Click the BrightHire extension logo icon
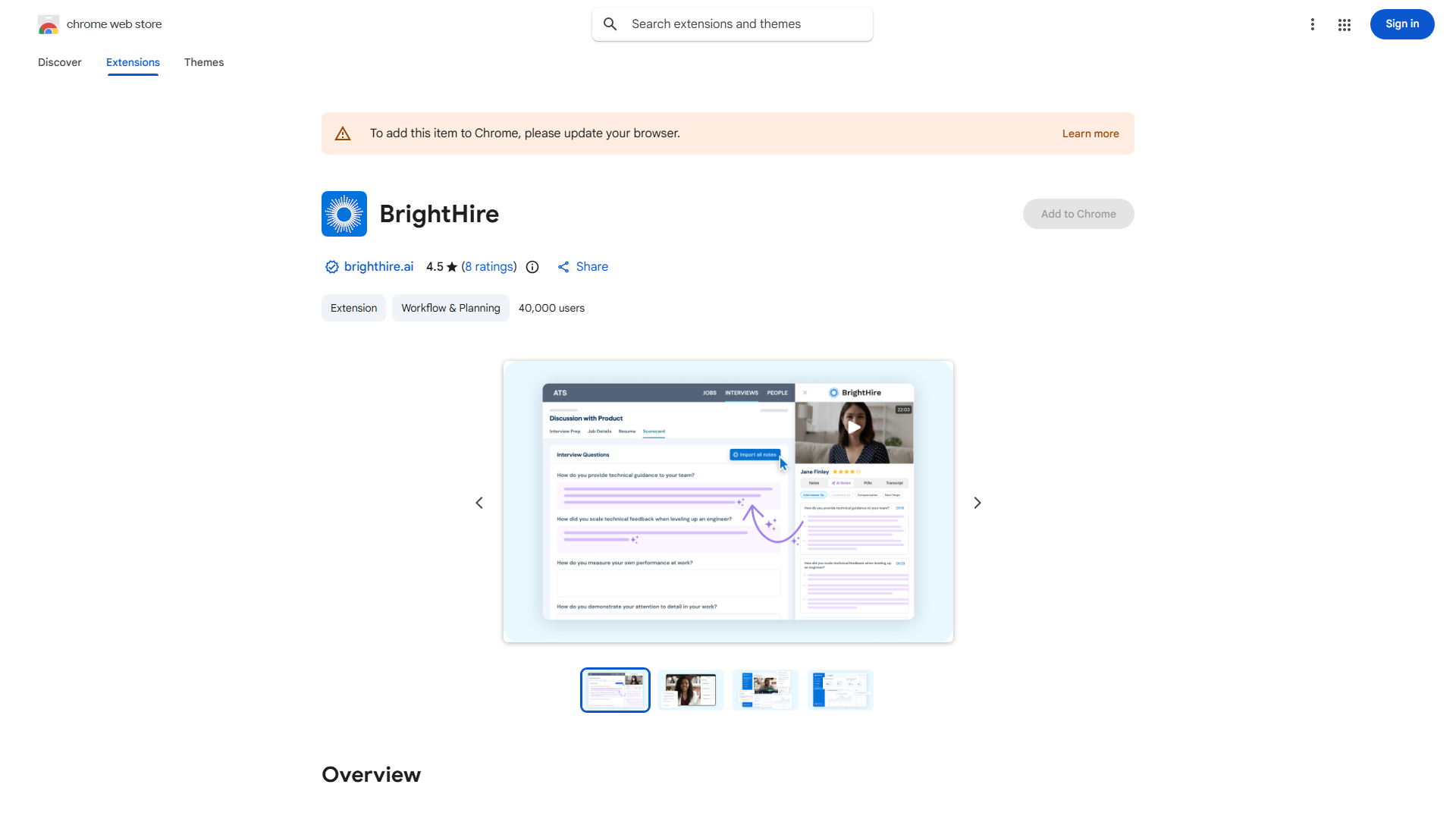Viewport: 1456px width, 819px height. point(344,214)
